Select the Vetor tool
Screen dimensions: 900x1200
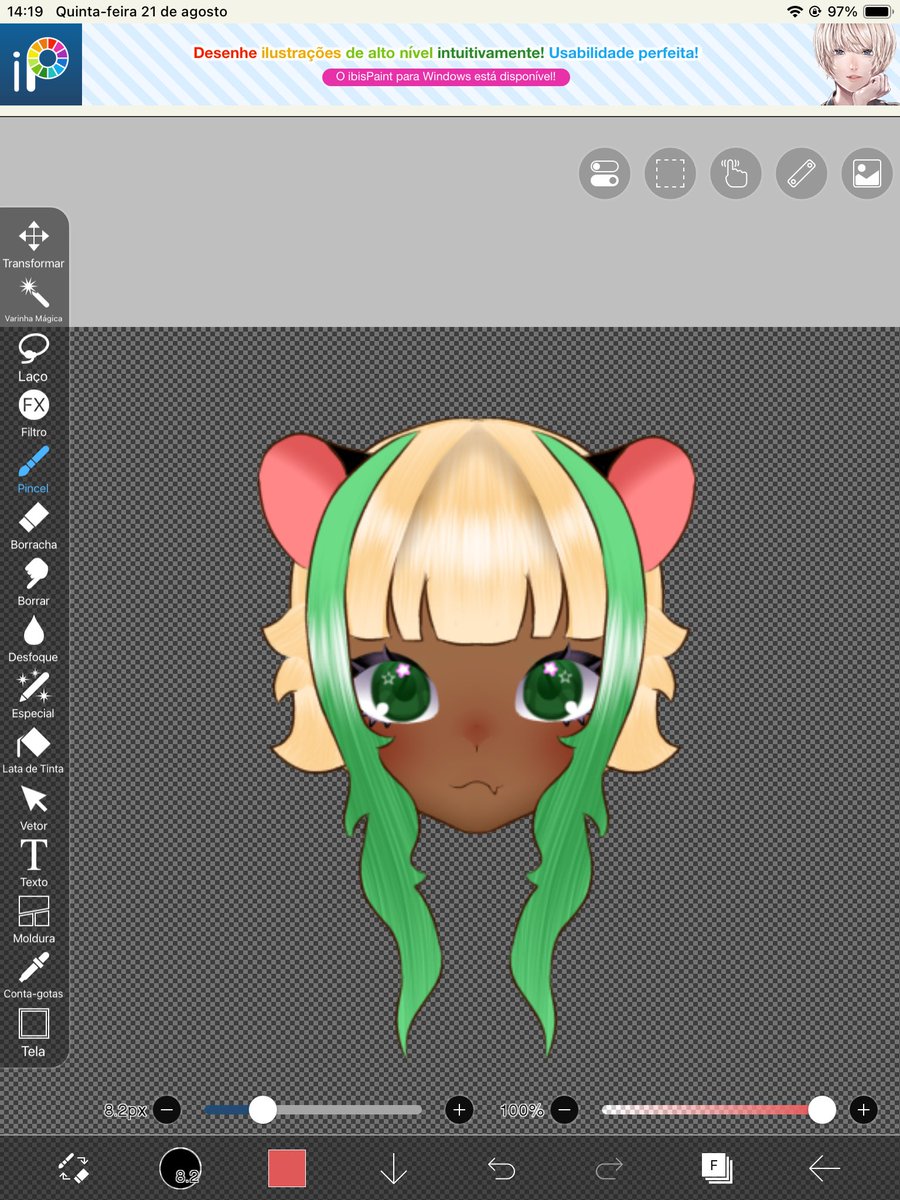click(33, 807)
